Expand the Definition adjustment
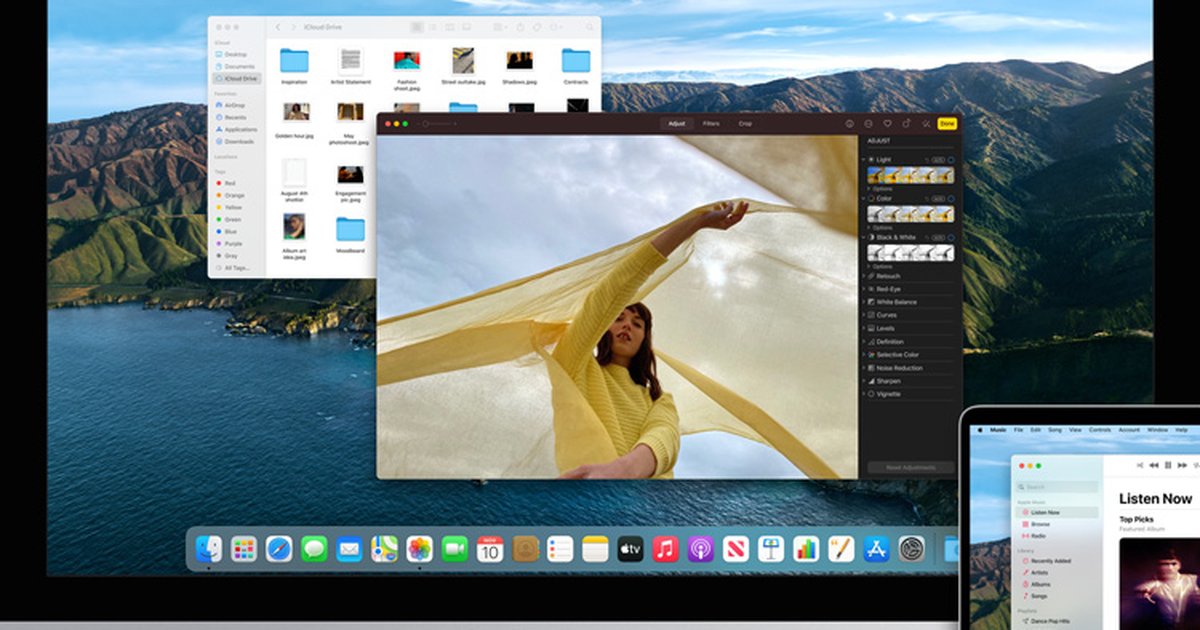 coord(864,342)
